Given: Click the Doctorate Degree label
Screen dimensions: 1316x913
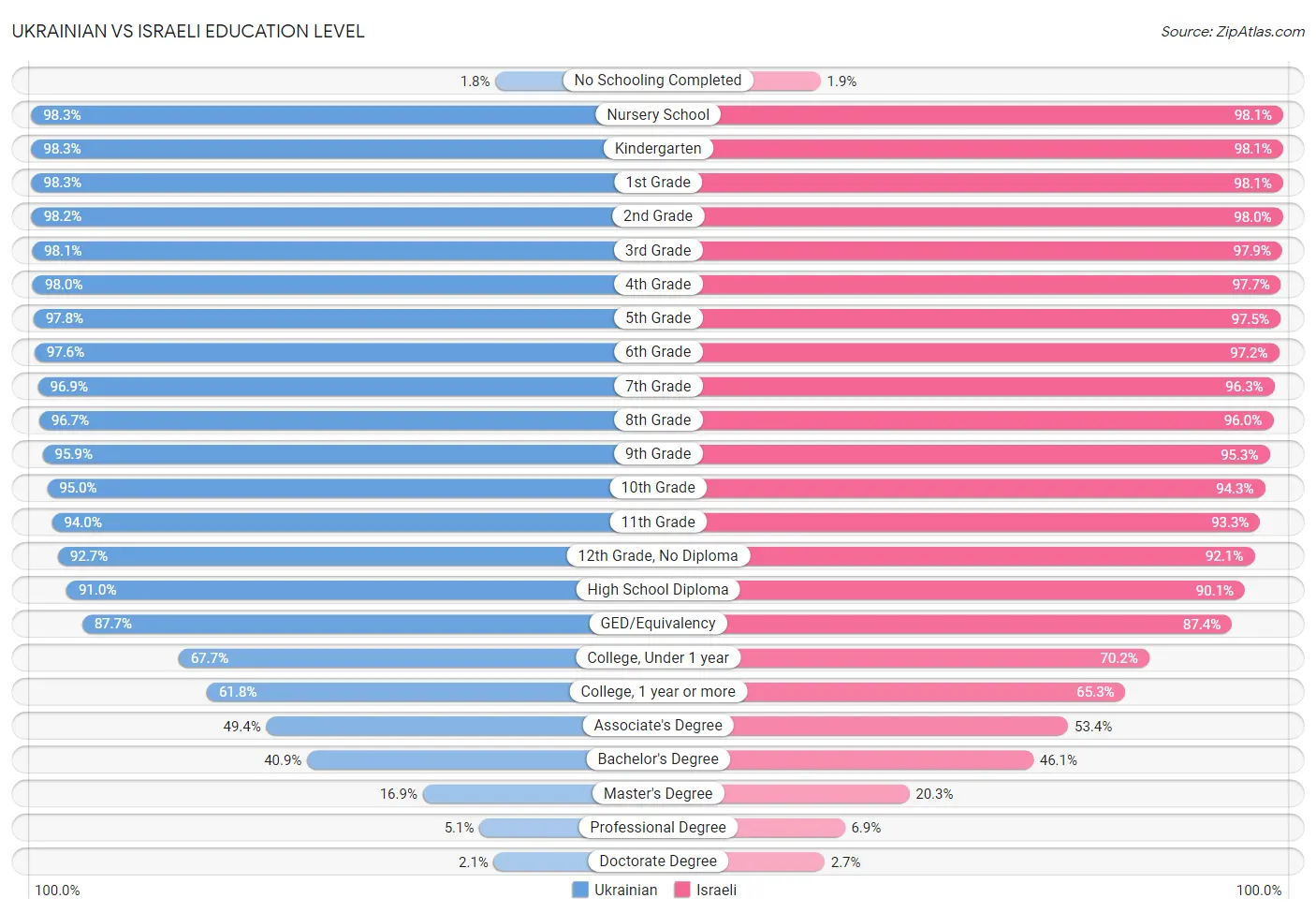Looking at the screenshot, I should coord(658,861).
